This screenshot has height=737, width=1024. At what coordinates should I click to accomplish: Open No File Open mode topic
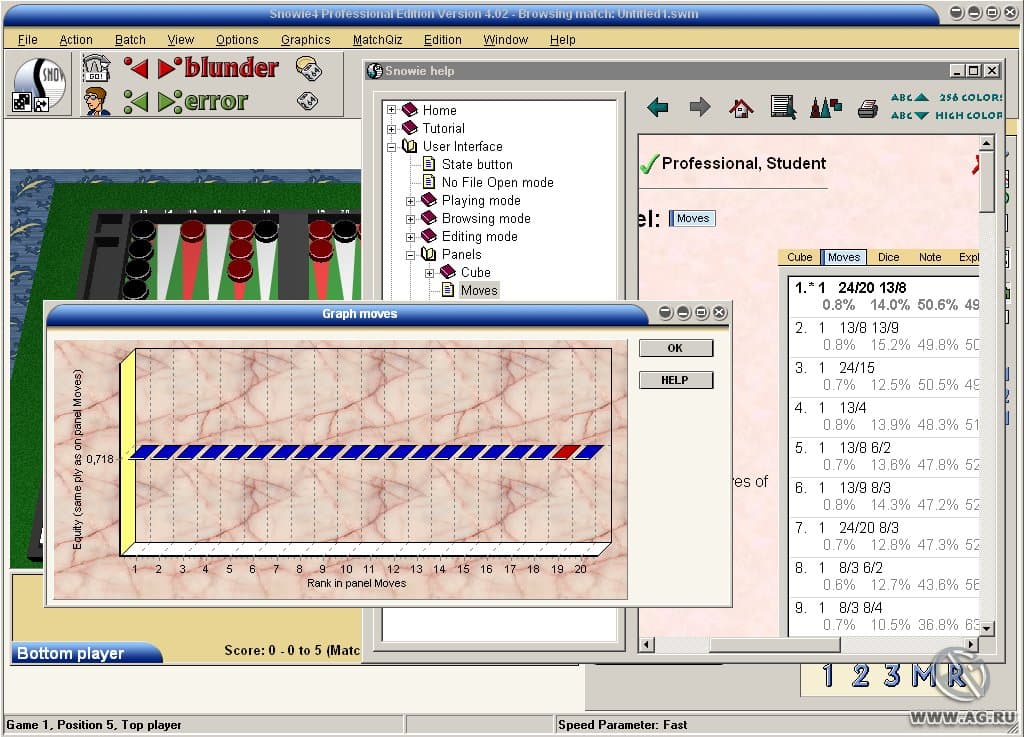tap(498, 183)
